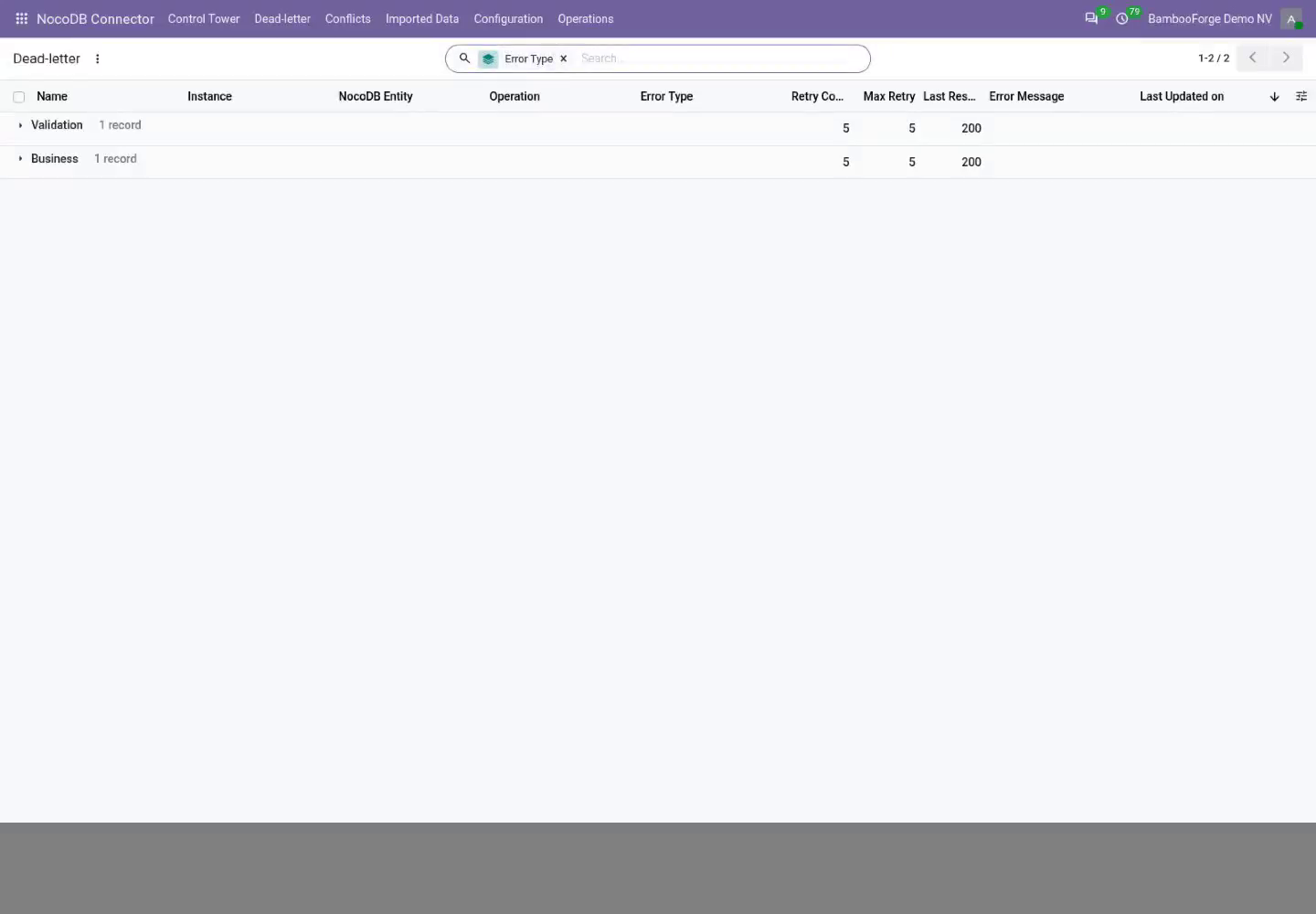Screen dimensions: 1316x914
Task: Switch company via BambooForge Demo NV
Action: click(1210, 18)
